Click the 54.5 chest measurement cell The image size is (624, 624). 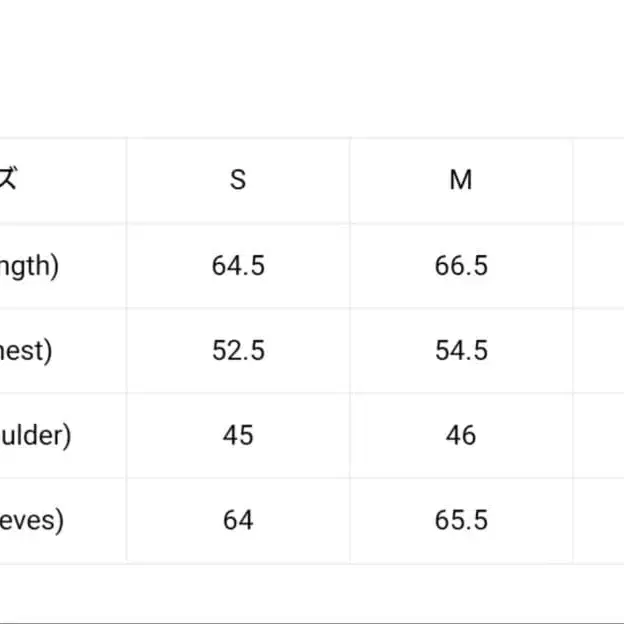click(x=461, y=351)
